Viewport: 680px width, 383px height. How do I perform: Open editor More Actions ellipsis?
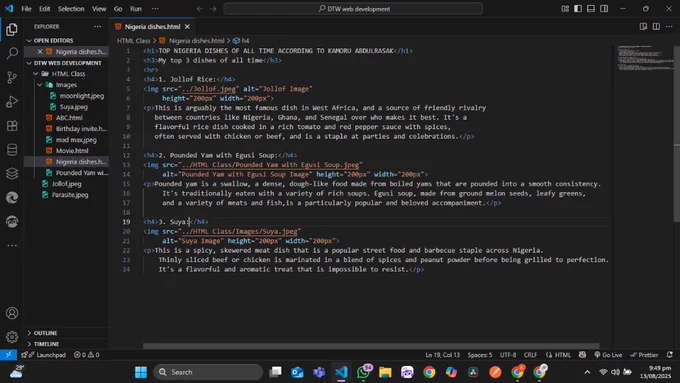pos(669,26)
